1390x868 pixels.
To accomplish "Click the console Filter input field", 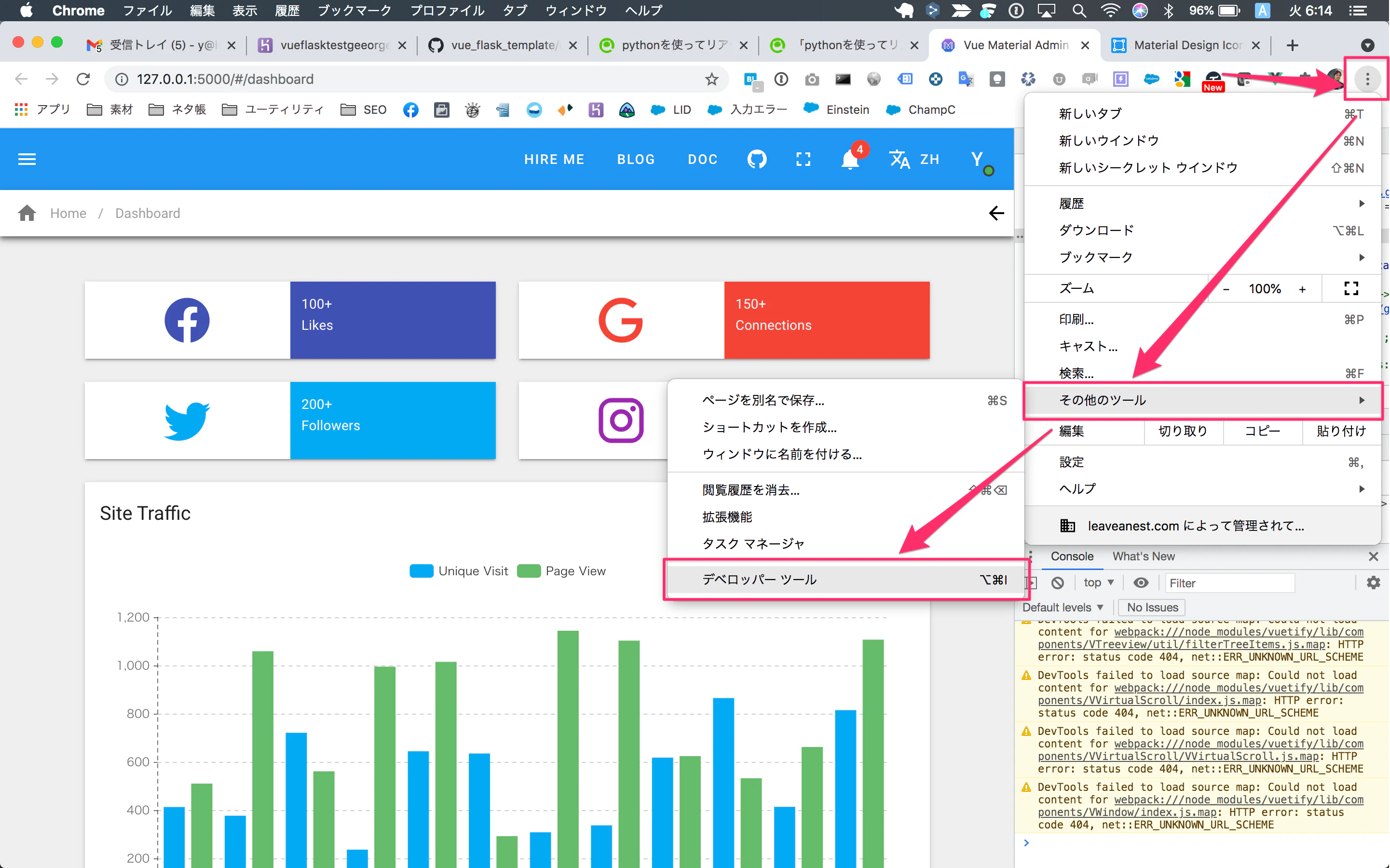I will (x=1229, y=583).
